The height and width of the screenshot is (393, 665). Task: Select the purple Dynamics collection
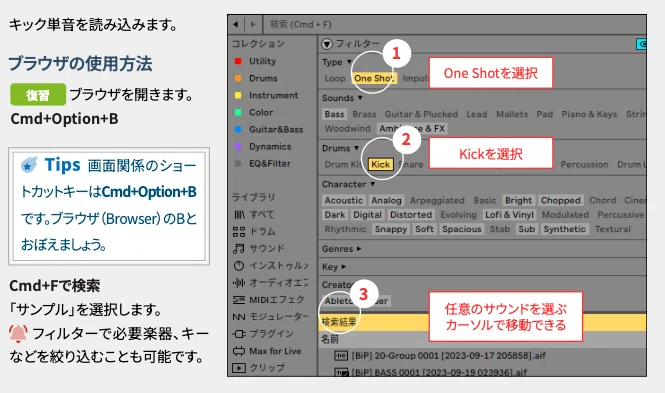[x=263, y=146]
